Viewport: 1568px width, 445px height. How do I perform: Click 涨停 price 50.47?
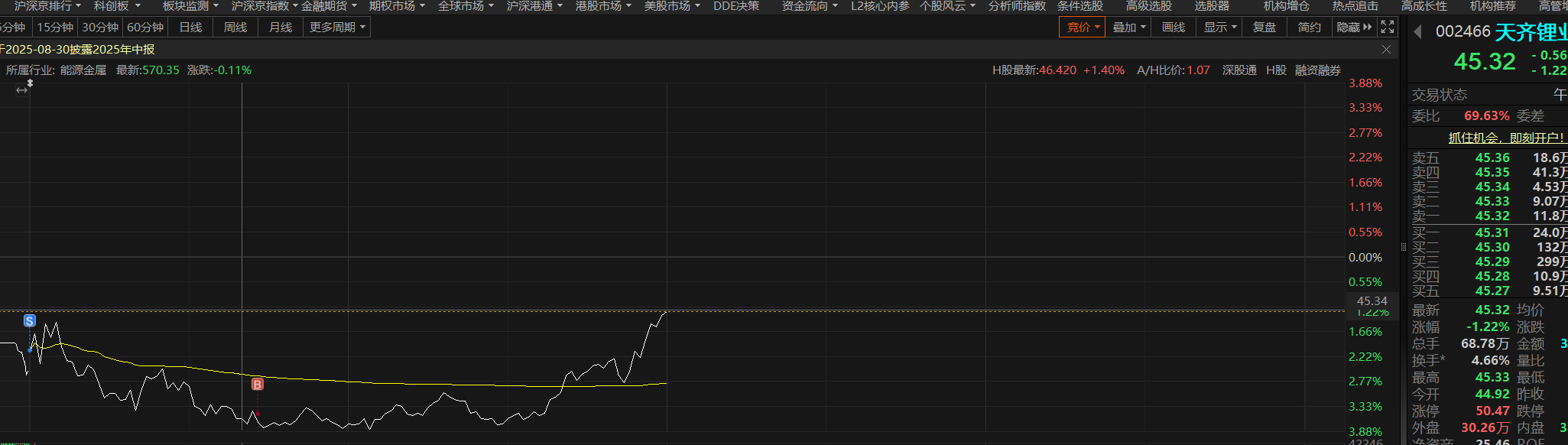coord(1492,411)
